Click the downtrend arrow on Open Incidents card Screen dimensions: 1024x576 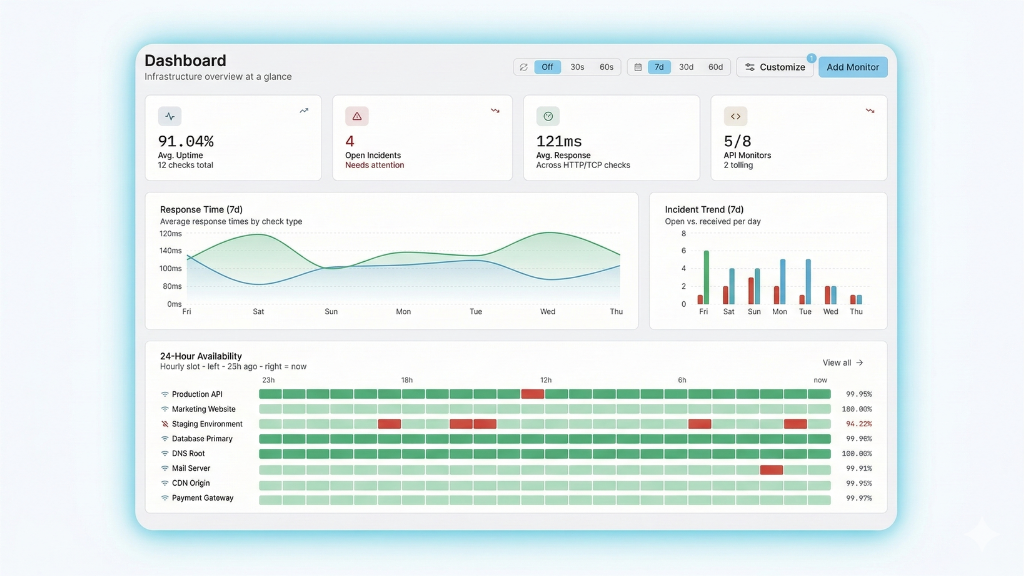click(x=494, y=111)
